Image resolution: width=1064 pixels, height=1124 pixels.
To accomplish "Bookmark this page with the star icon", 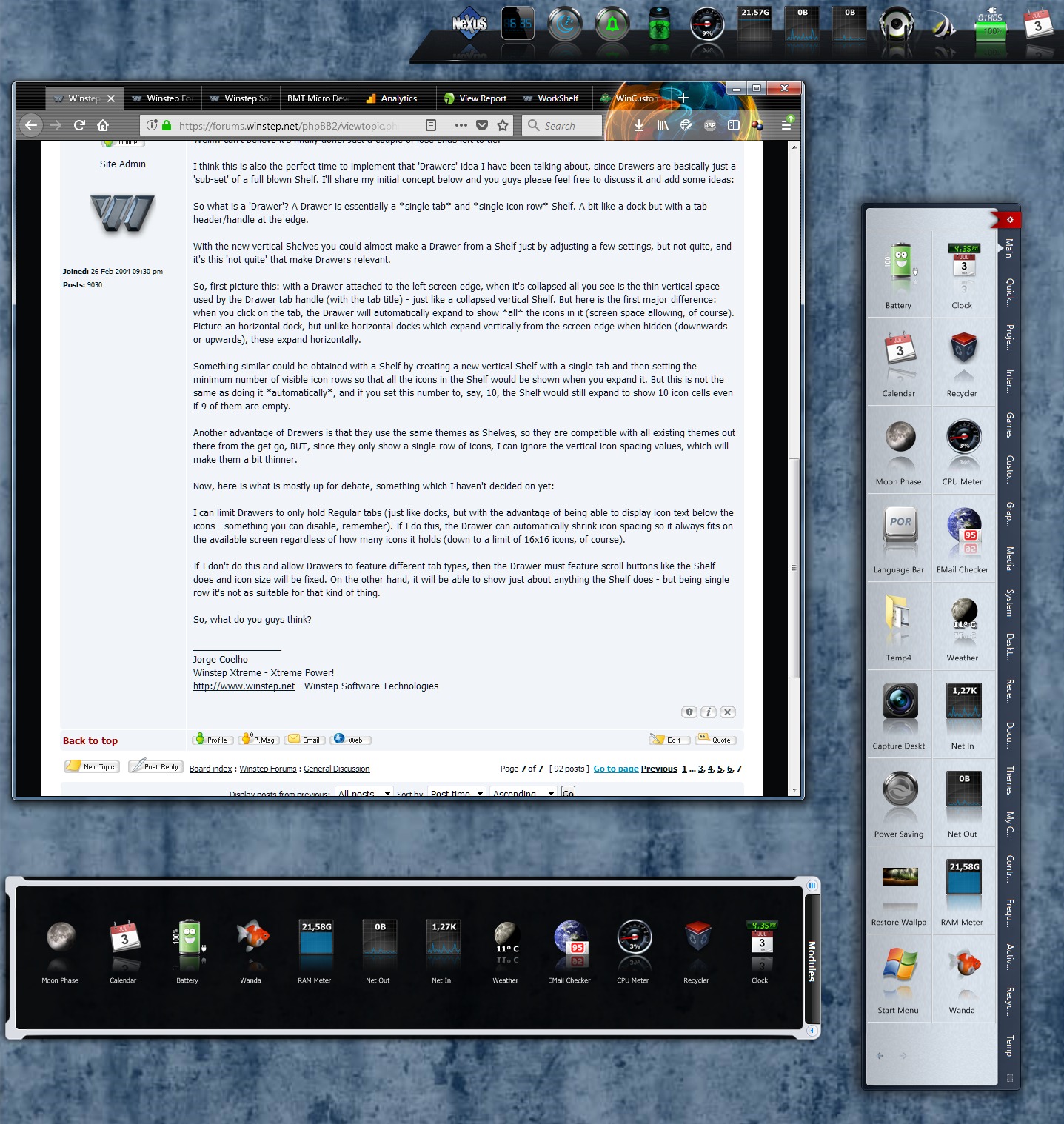I will tap(503, 125).
